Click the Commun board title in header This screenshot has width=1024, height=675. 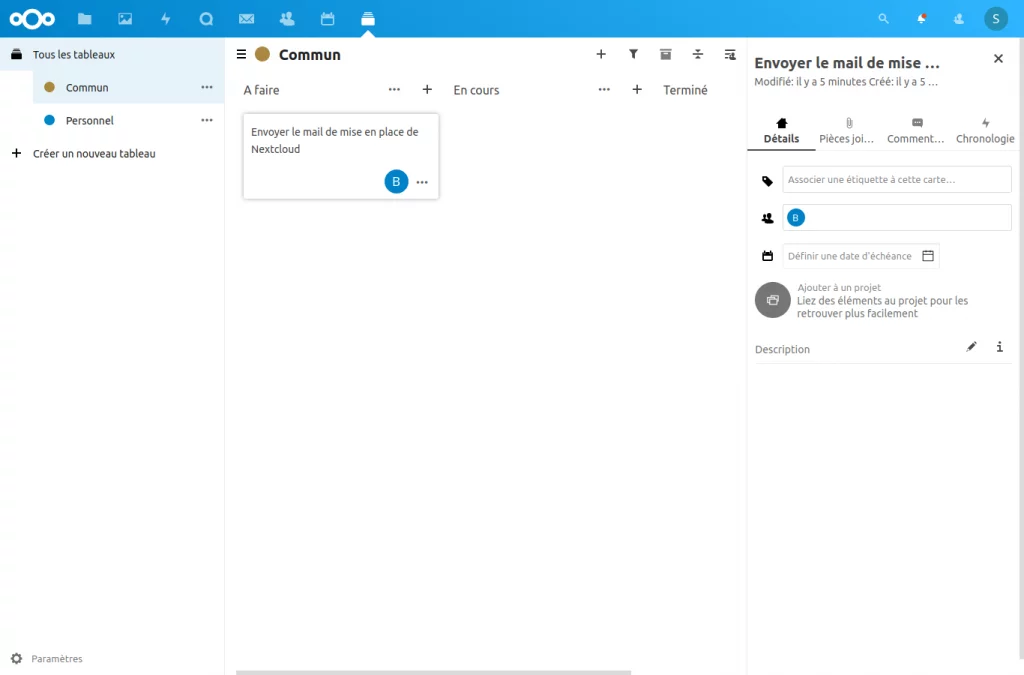[x=310, y=55]
